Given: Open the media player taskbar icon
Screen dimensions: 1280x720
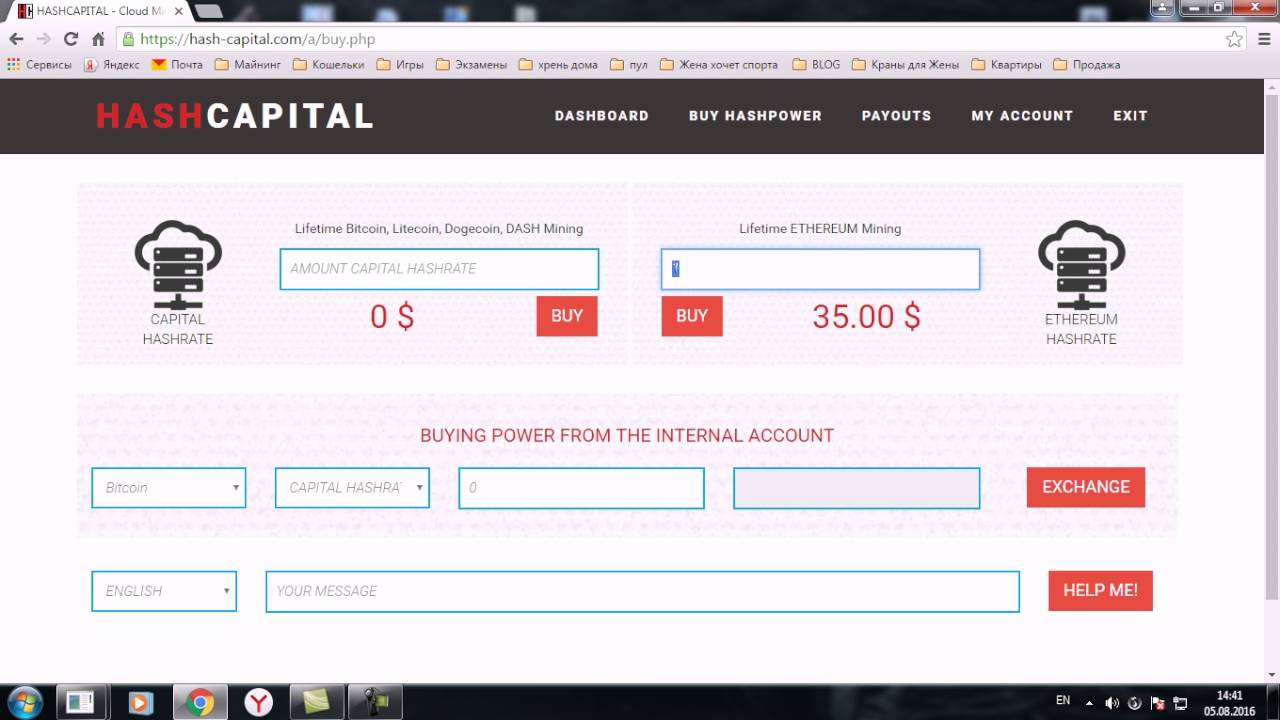Looking at the screenshot, I should pos(141,703).
